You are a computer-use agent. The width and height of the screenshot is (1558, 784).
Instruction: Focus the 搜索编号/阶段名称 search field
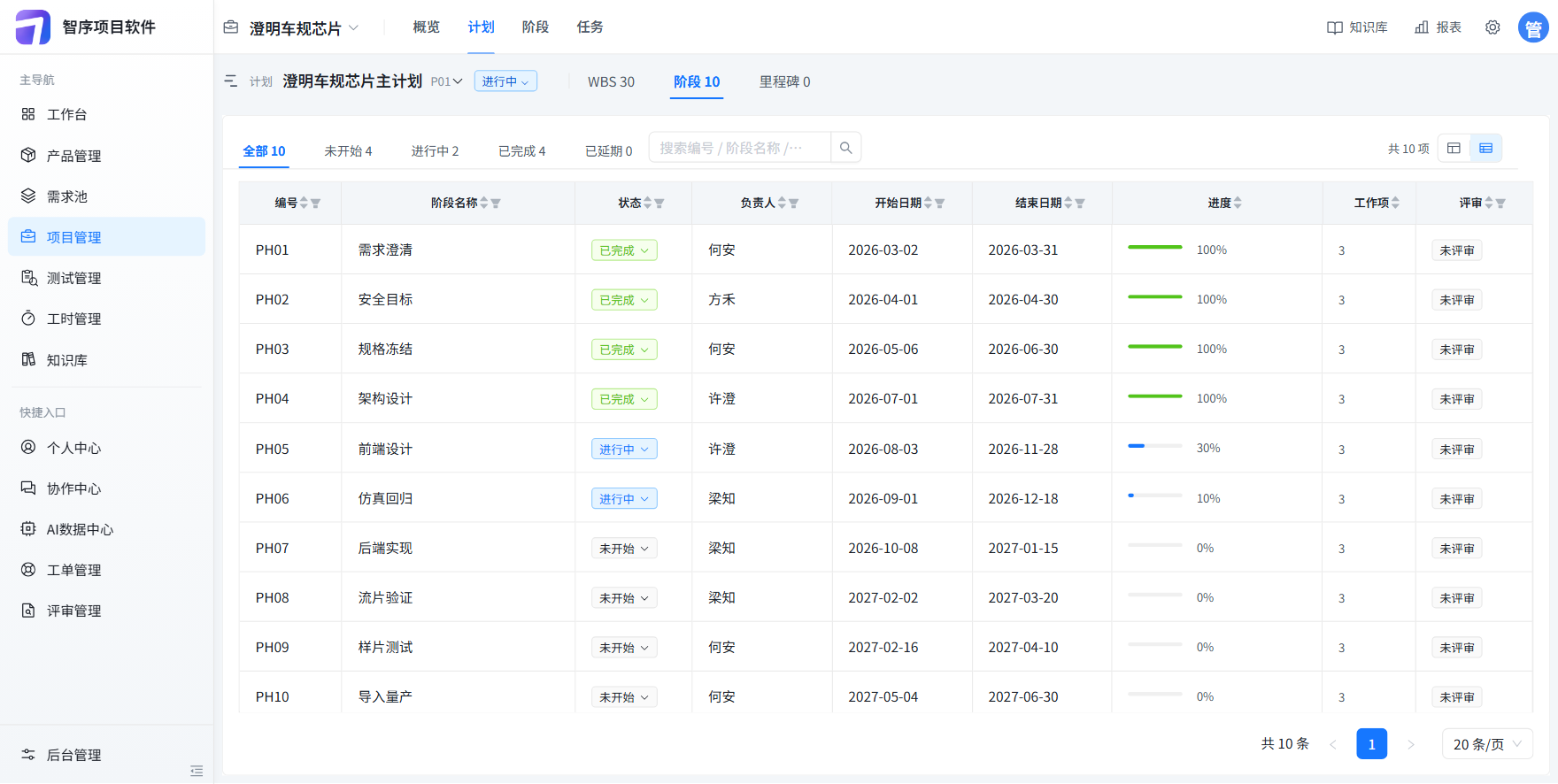pos(740,148)
